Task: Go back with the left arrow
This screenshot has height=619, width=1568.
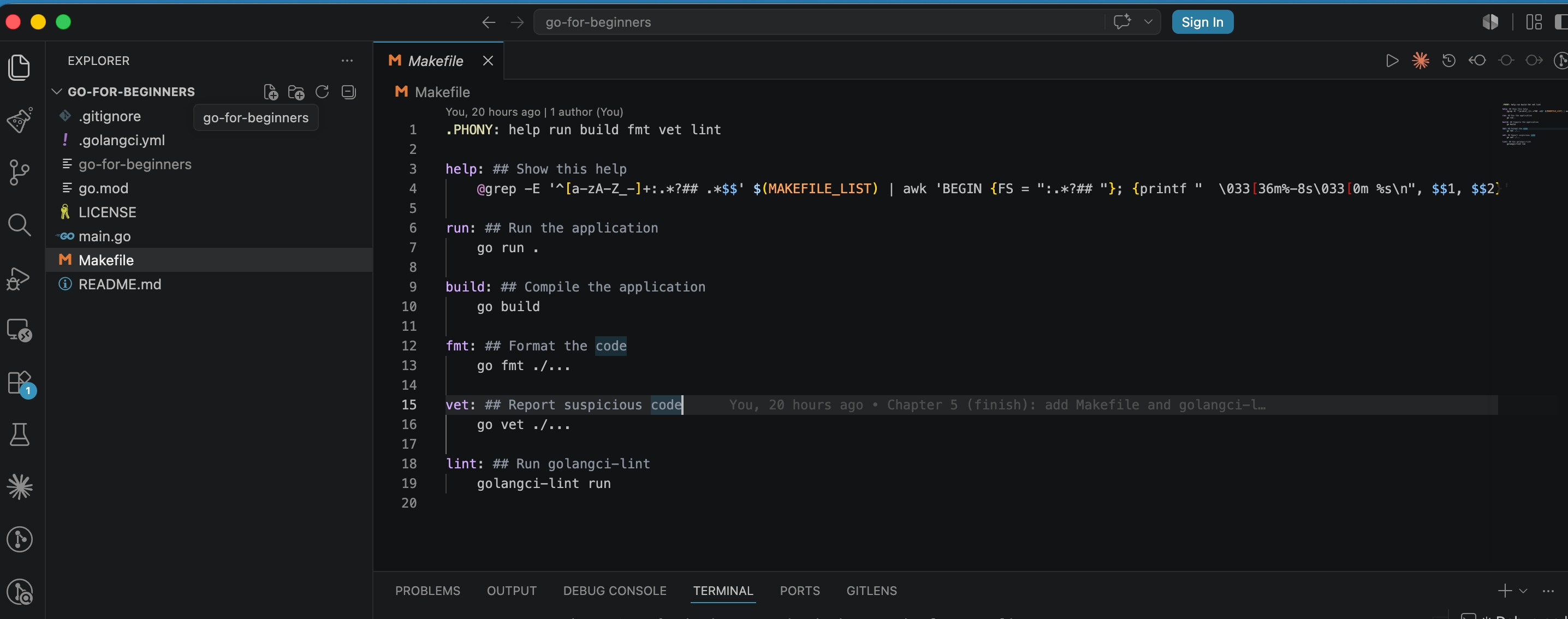Action: point(489,22)
